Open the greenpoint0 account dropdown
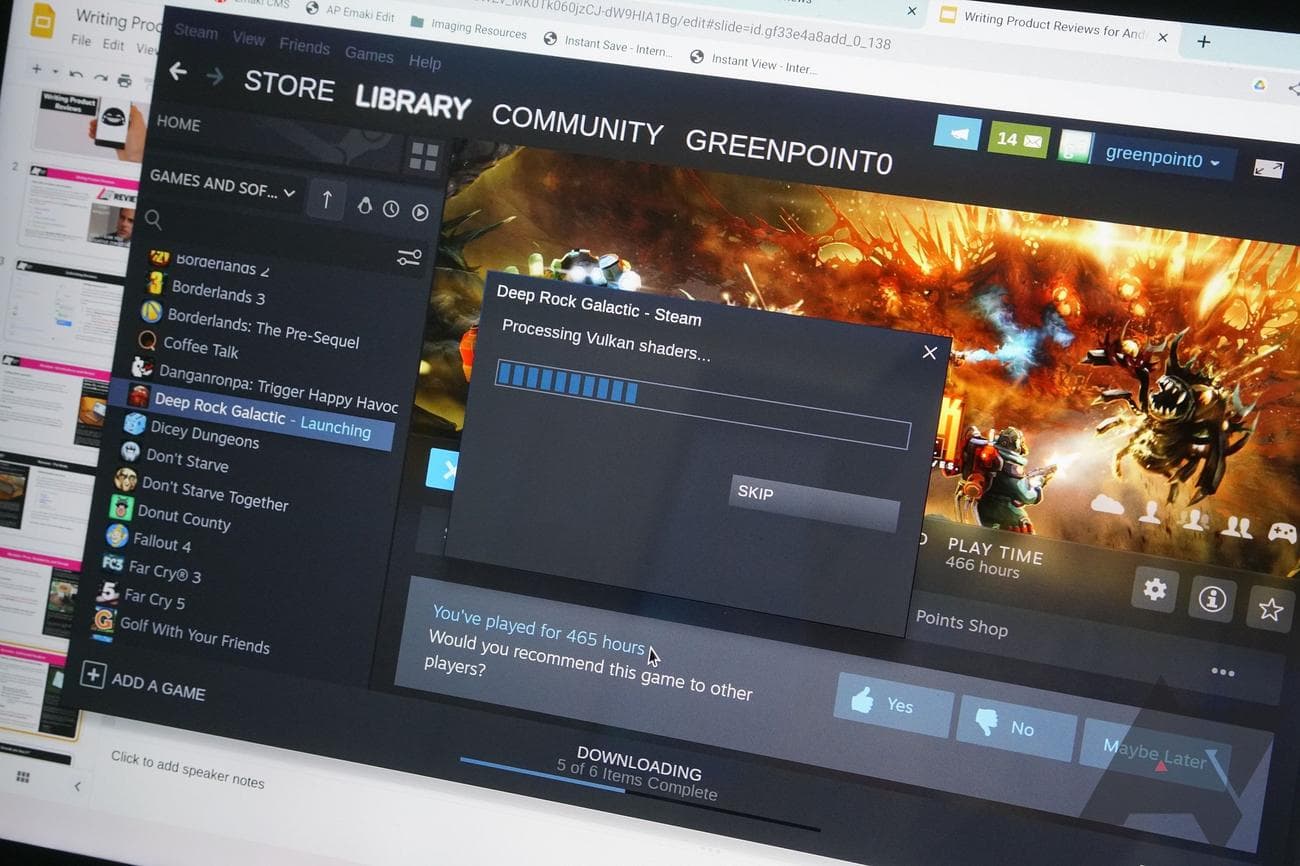The image size is (1300, 866). click(1162, 157)
